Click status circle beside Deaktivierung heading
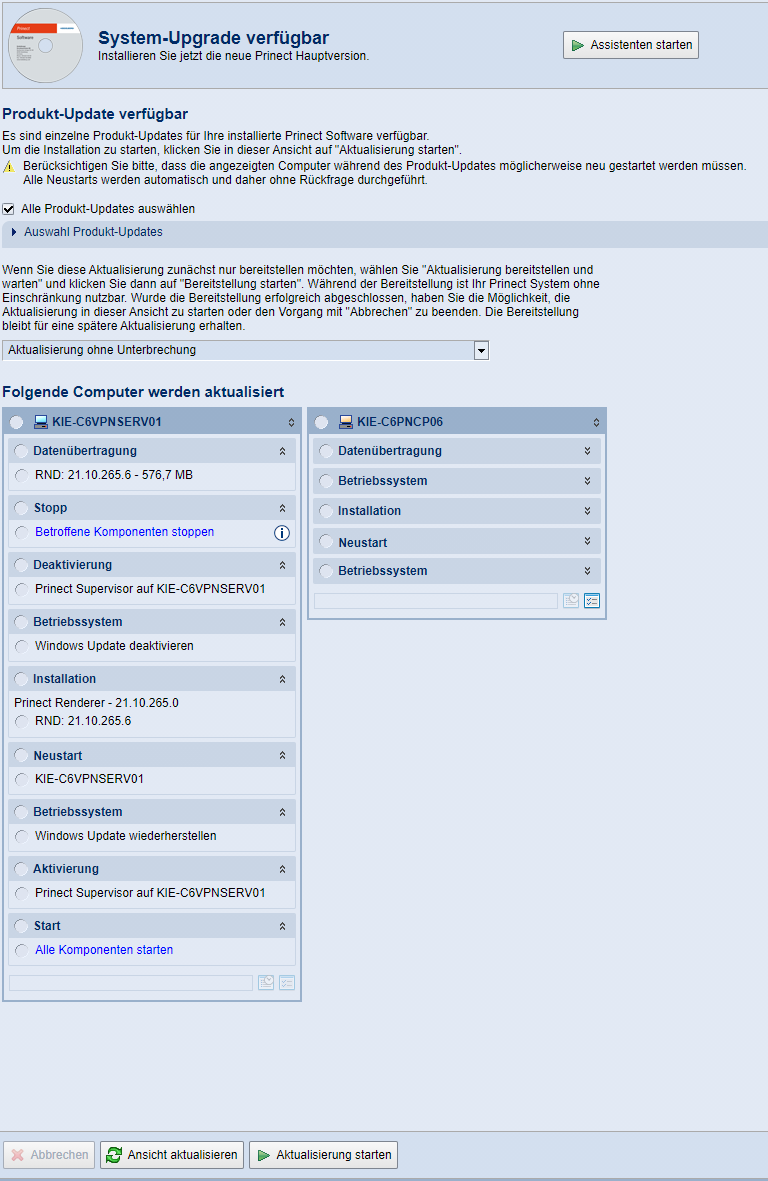This screenshot has height=1181, width=768. pos(21,565)
